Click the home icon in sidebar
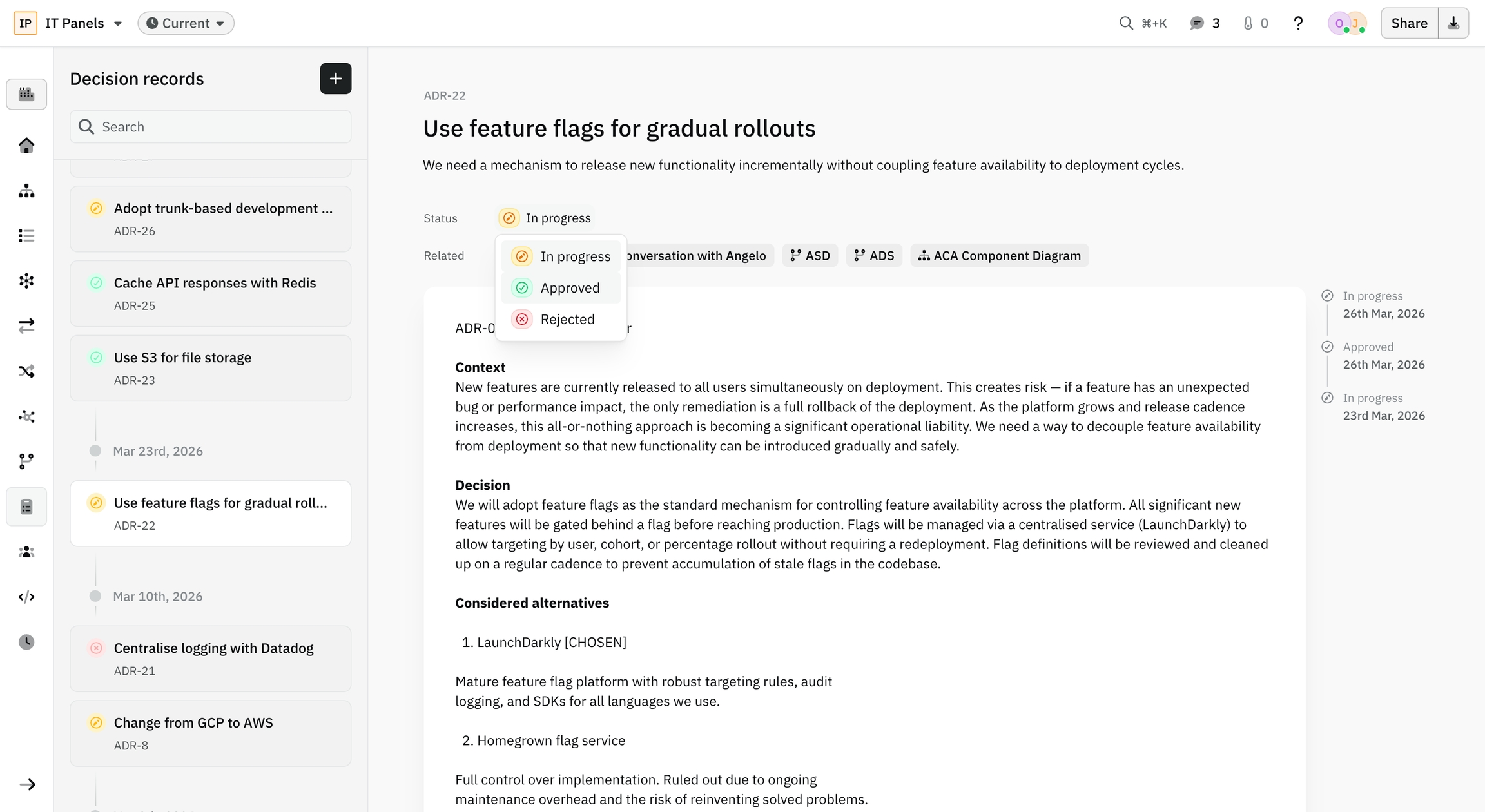The width and height of the screenshot is (1485, 812). pos(26,146)
